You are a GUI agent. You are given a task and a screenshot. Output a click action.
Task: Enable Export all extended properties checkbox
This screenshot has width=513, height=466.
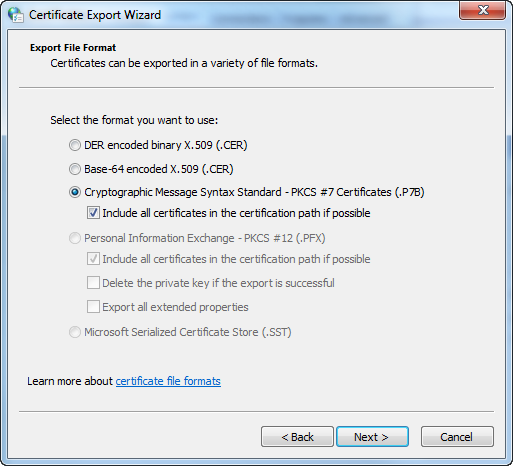[93, 307]
